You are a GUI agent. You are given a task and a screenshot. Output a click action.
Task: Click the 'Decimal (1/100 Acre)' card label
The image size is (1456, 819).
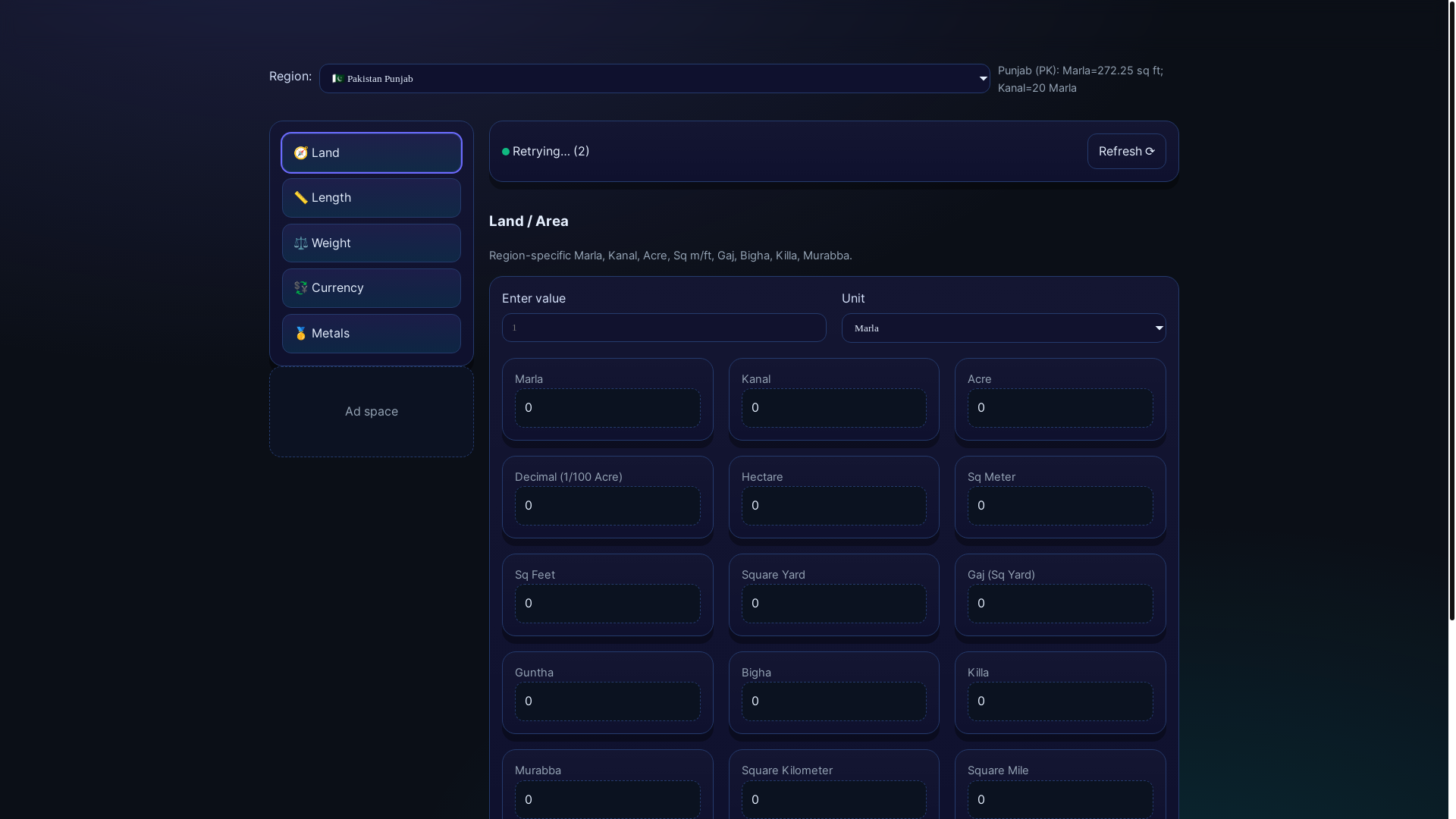pyautogui.click(x=569, y=477)
